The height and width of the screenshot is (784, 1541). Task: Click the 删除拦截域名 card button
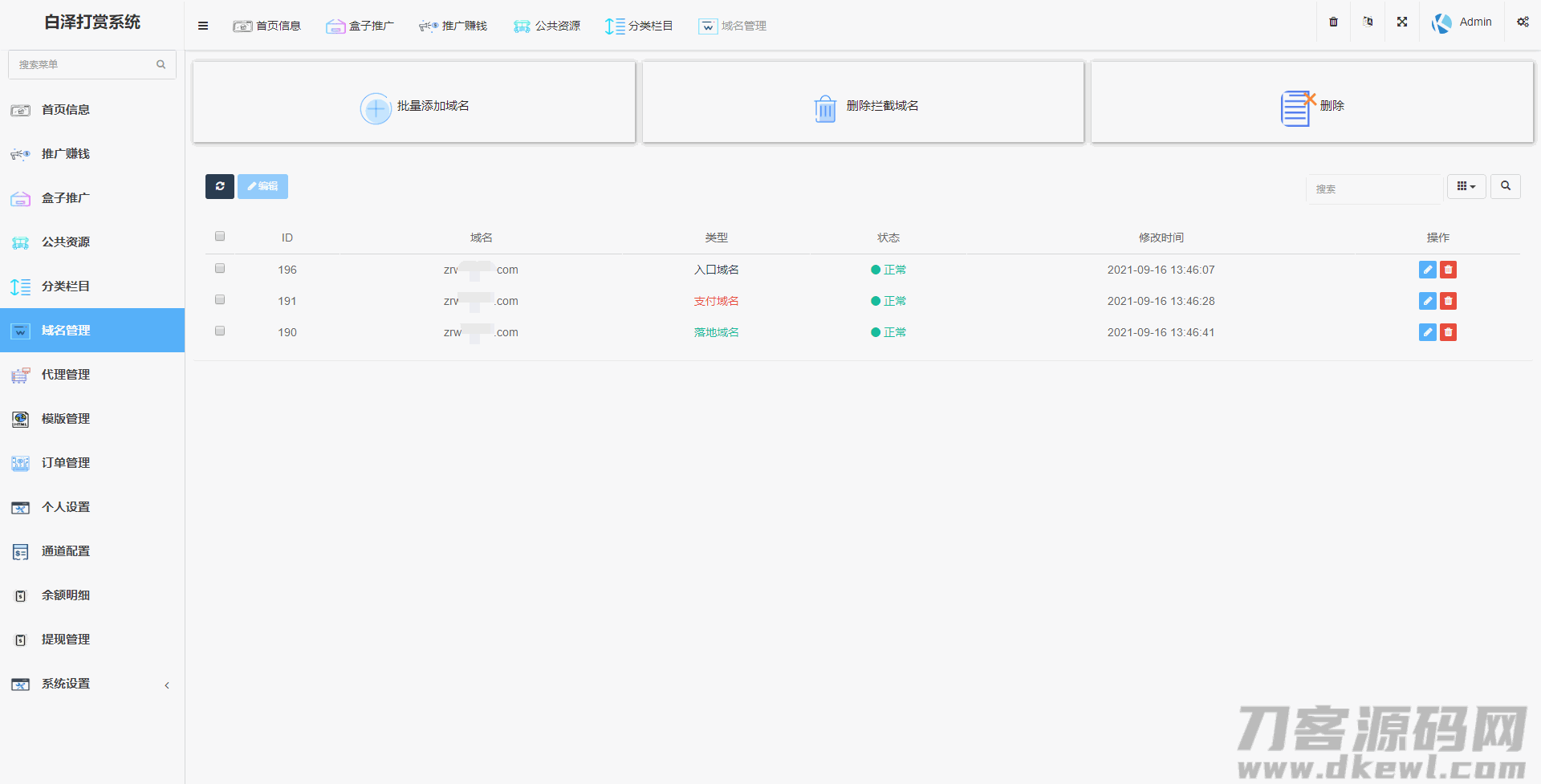pos(864,106)
